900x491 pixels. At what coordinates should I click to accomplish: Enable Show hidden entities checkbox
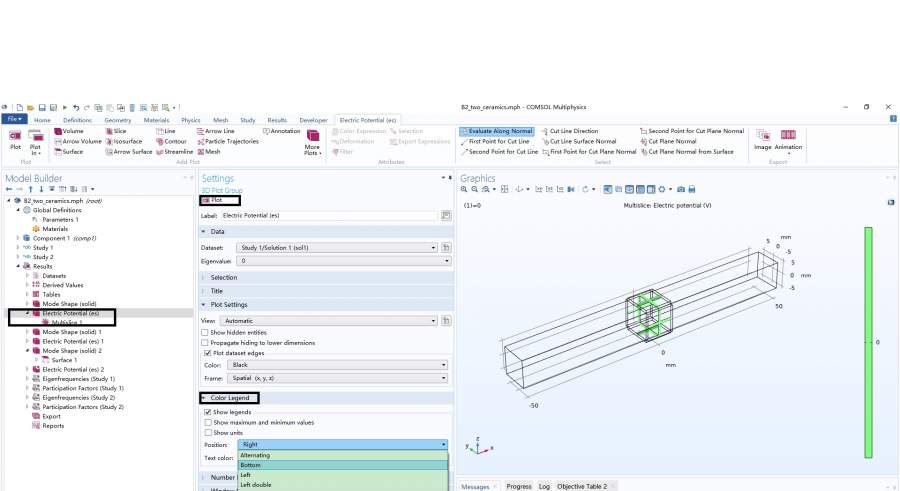point(205,332)
